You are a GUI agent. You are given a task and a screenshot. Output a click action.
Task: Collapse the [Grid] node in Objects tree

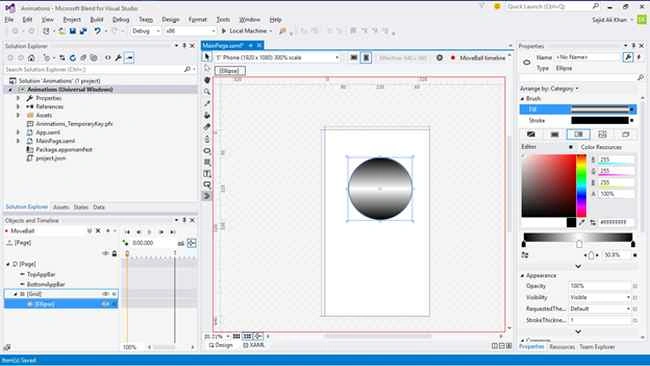[x=16, y=294]
